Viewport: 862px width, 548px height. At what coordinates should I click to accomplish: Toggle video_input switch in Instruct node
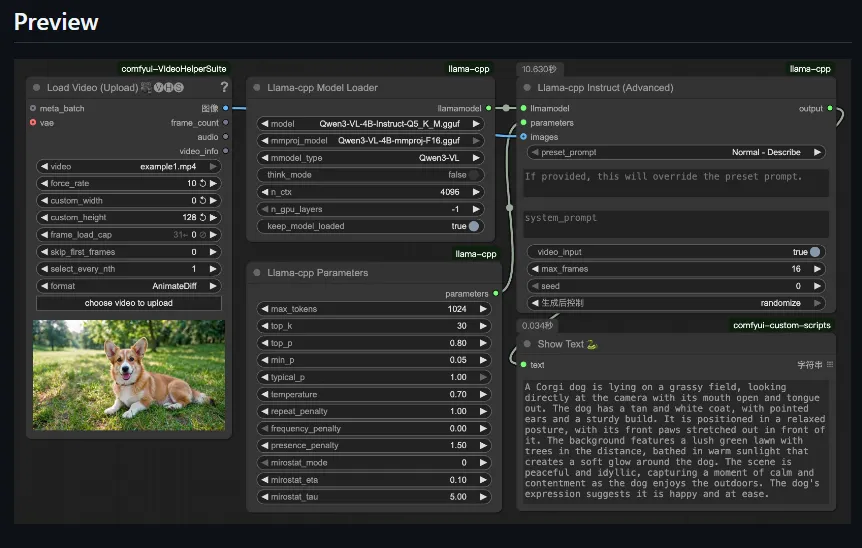[815, 252]
